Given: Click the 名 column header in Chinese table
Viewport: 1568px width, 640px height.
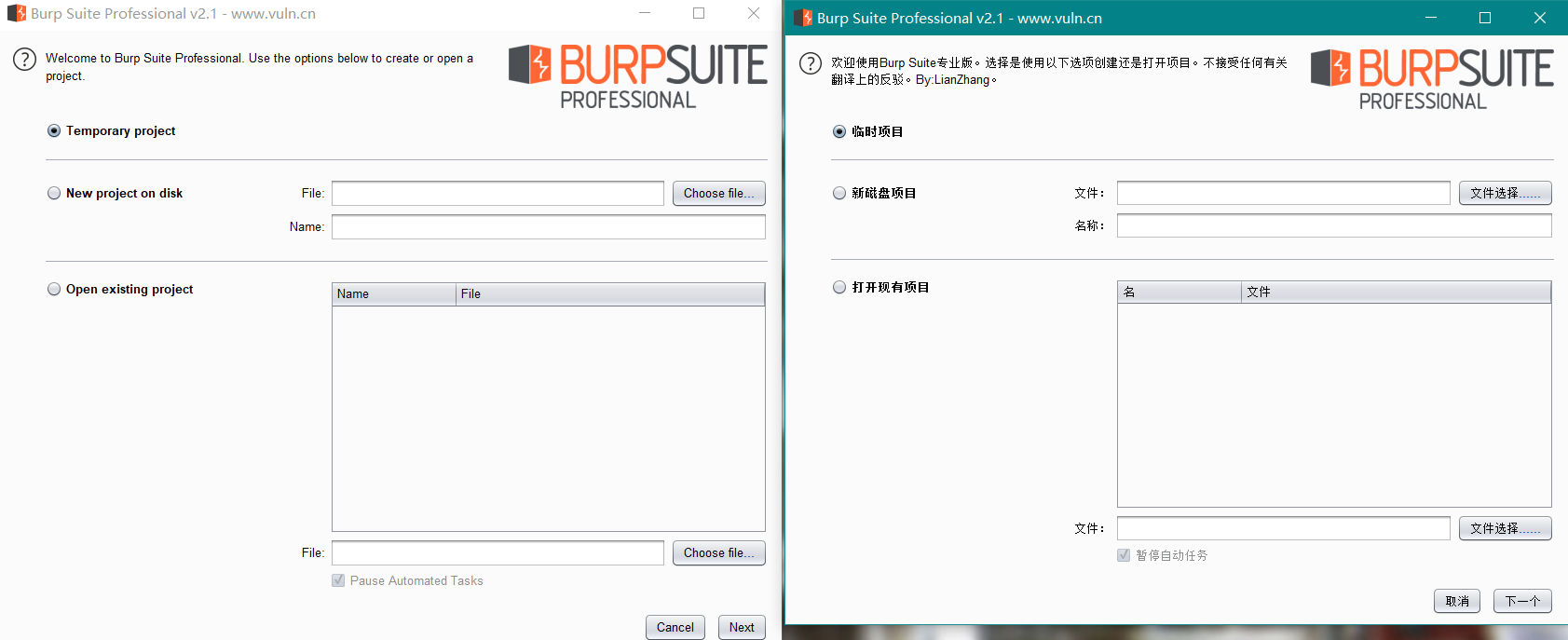Looking at the screenshot, I should (1179, 293).
